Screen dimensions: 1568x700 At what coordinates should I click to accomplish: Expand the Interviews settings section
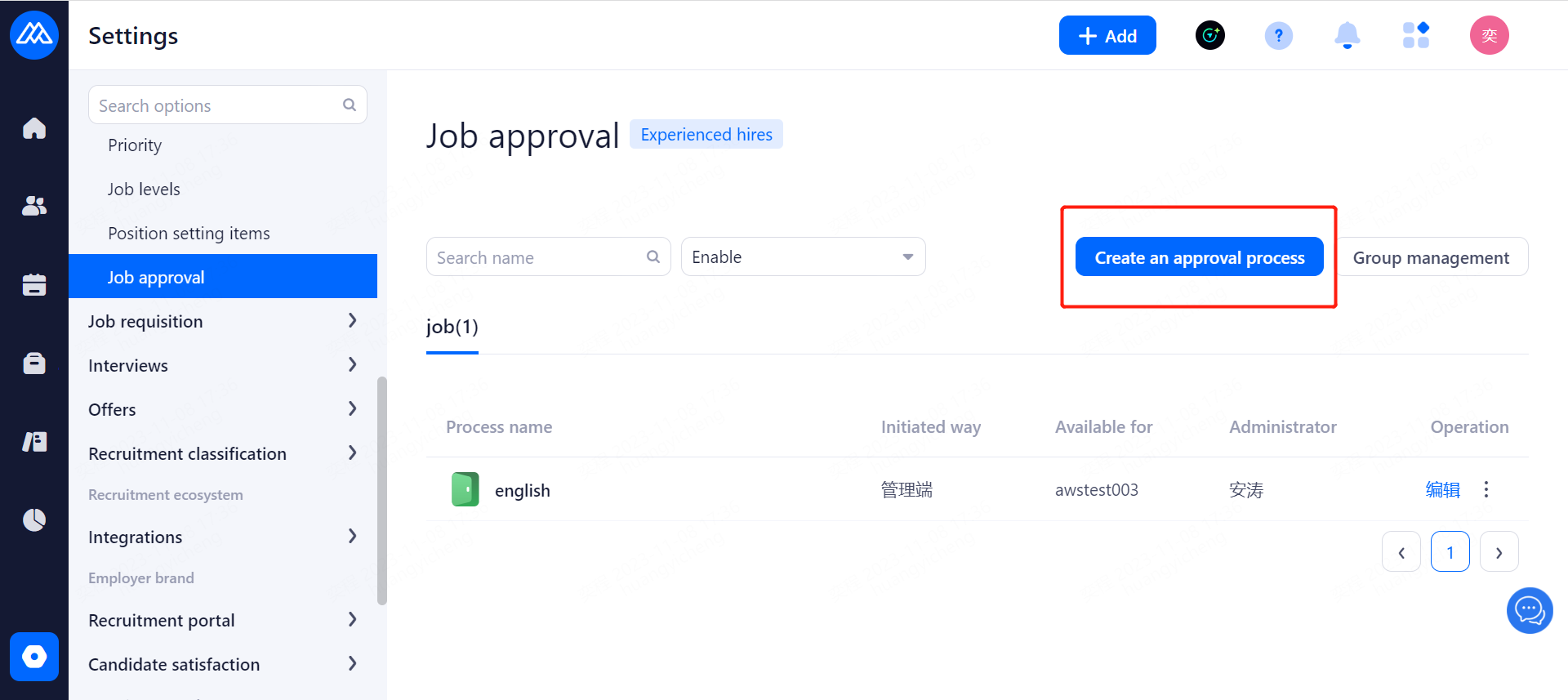pos(222,365)
